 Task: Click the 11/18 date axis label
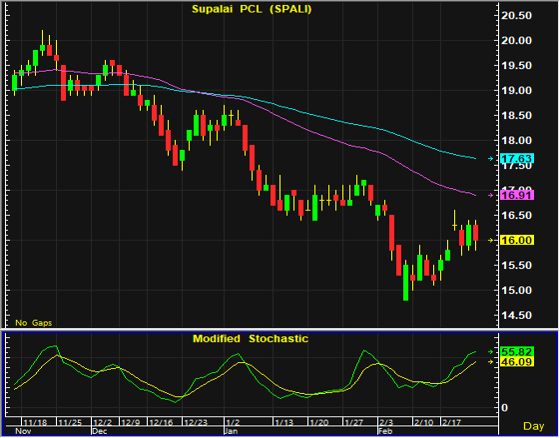pos(35,423)
